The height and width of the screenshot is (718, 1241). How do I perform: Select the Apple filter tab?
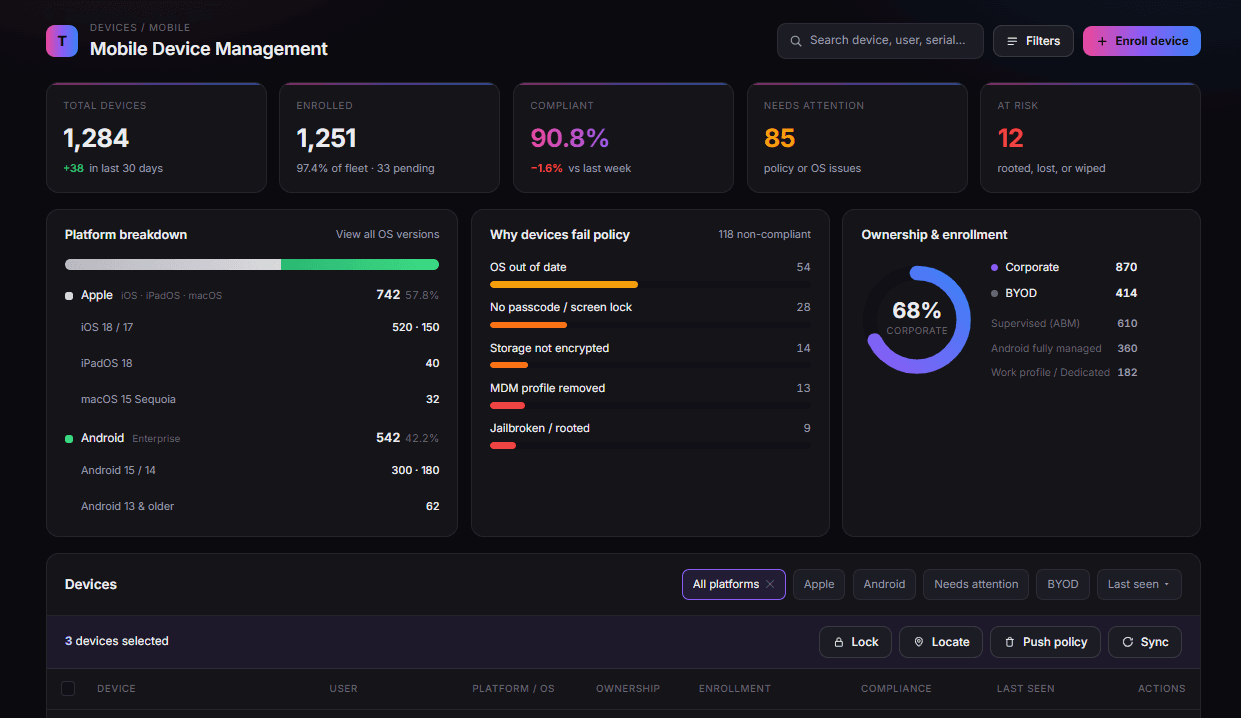tap(819, 584)
